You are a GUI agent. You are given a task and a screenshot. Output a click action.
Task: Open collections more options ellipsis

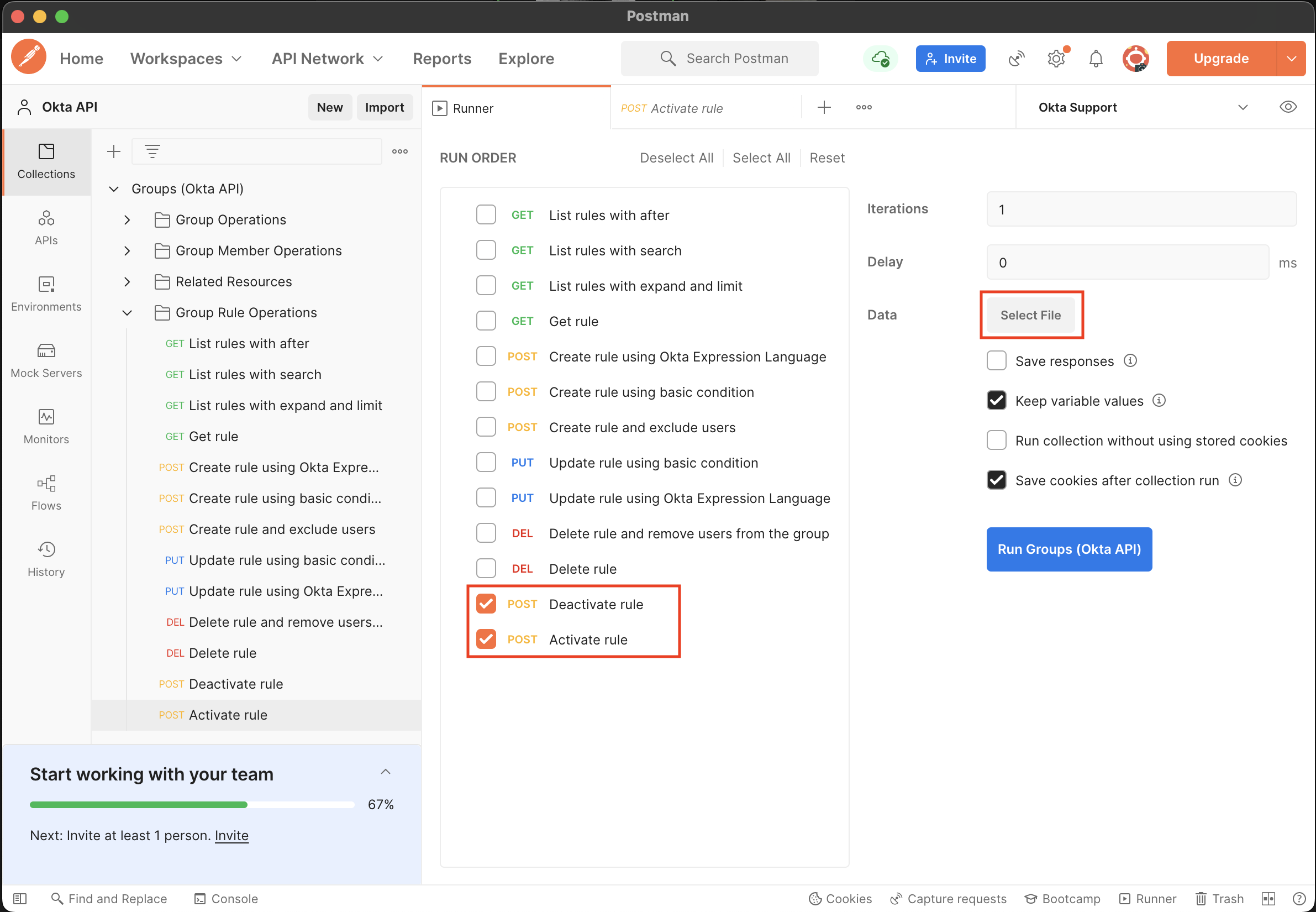(400, 151)
